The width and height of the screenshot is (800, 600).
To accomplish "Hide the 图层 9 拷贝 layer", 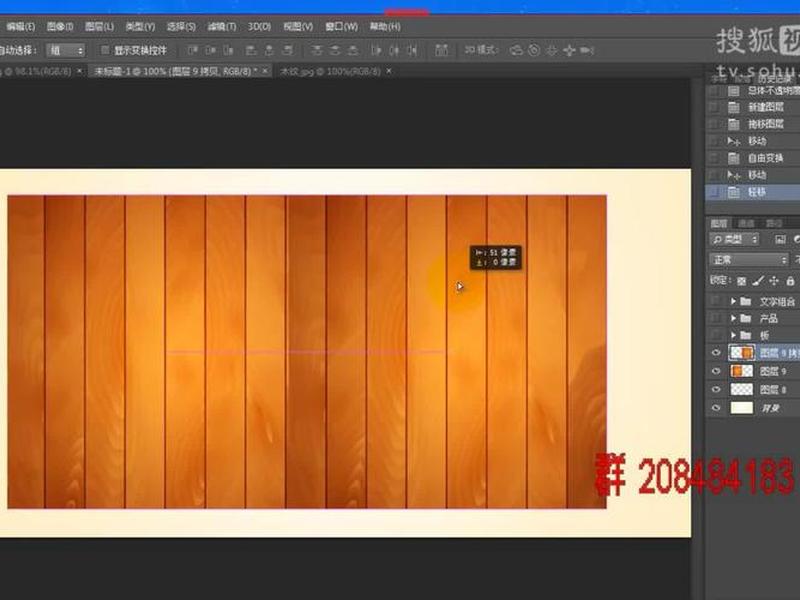I will pyautogui.click(x=716, y=353).
